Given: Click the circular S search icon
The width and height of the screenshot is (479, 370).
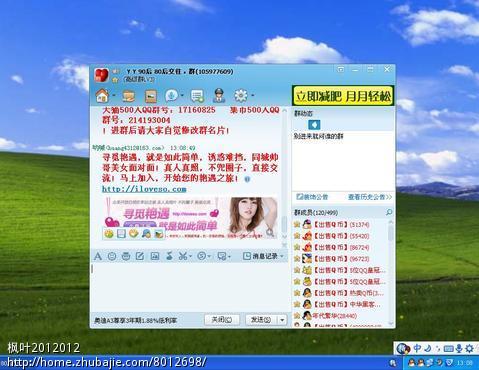Looking at the screenshot, I should tap(201, 256).
